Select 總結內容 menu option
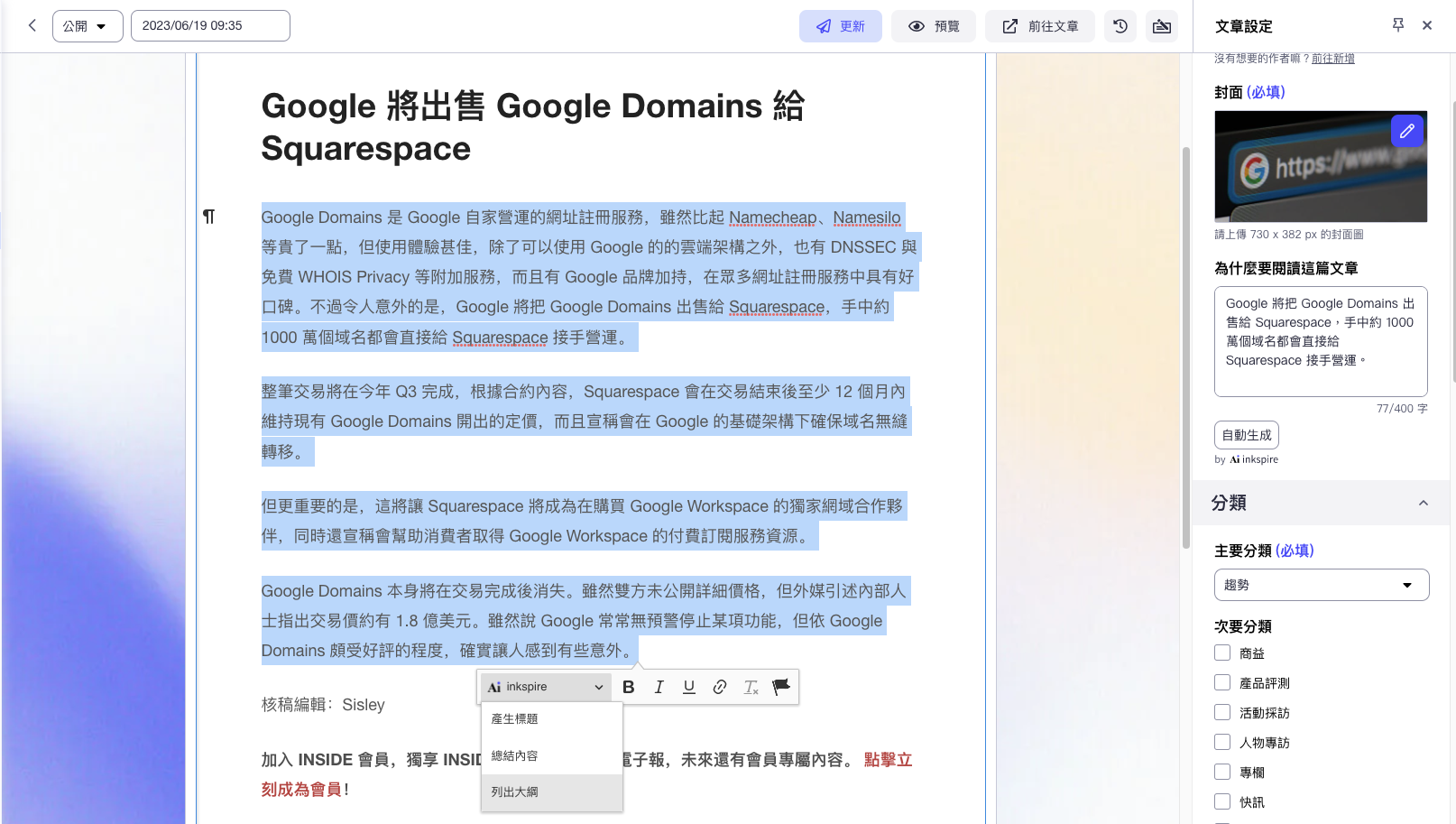Image resolution: width=1456 pixels, height=824 pixels. (x=552, y=755)
